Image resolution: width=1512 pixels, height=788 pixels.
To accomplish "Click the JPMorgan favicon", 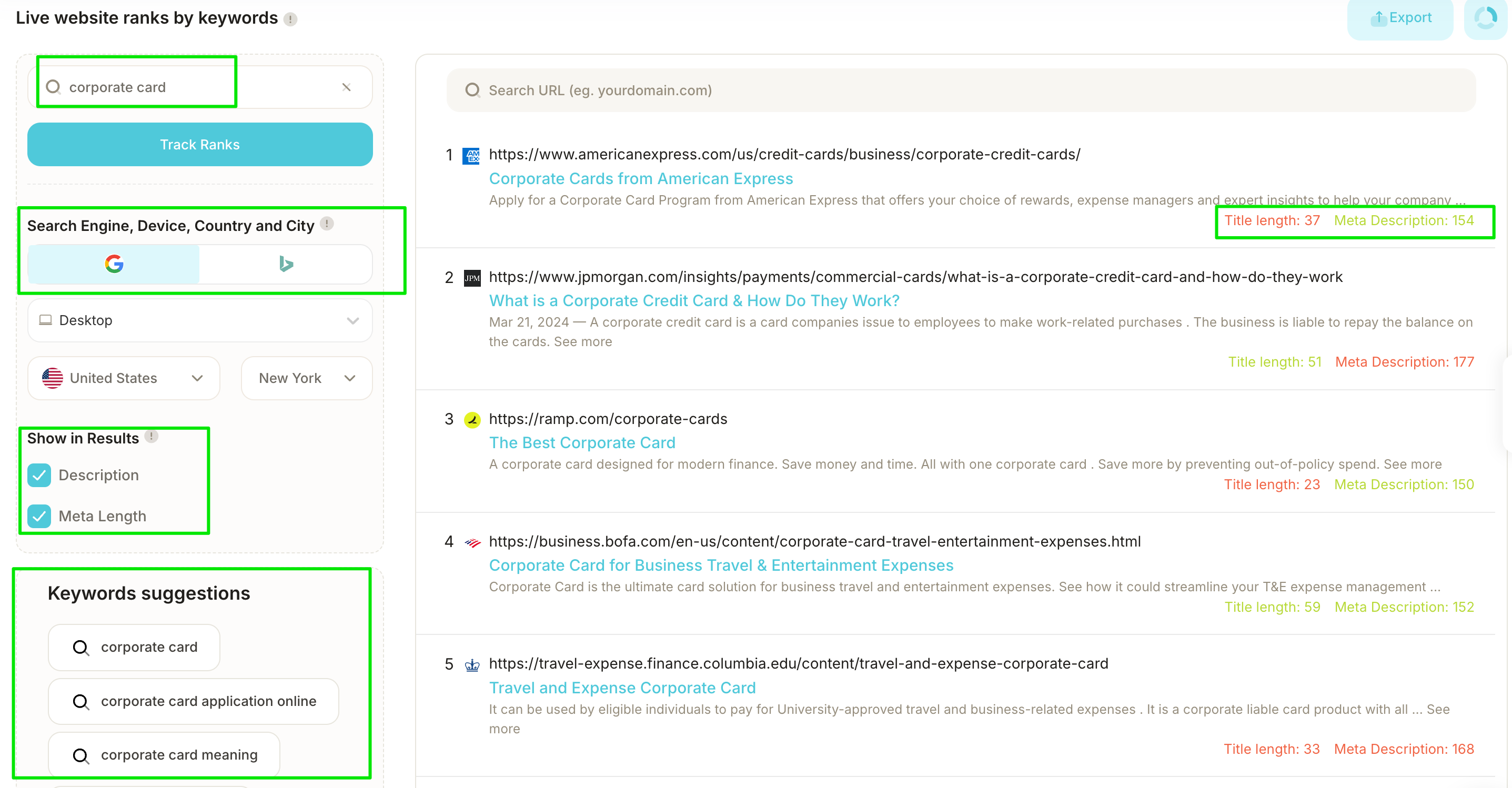I will click(x=472, y=278).
